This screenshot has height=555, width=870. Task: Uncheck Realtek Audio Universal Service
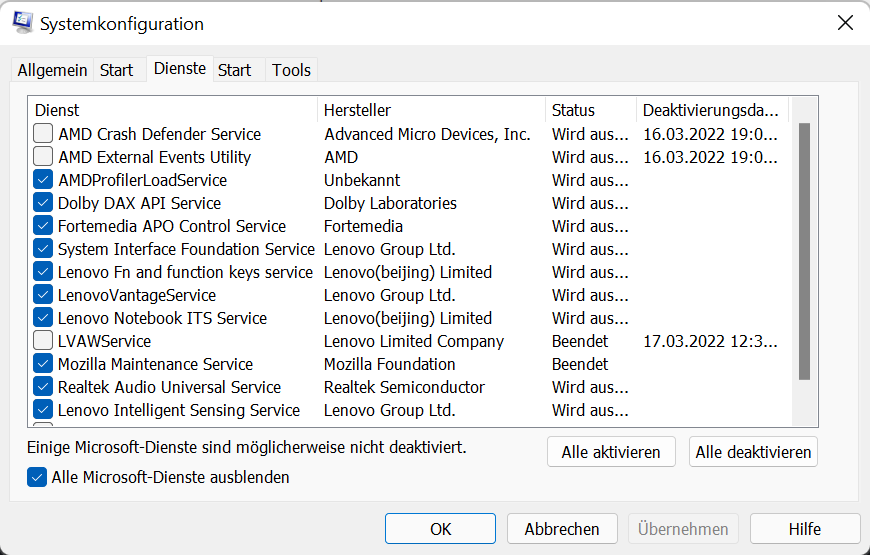coord(43,387)
